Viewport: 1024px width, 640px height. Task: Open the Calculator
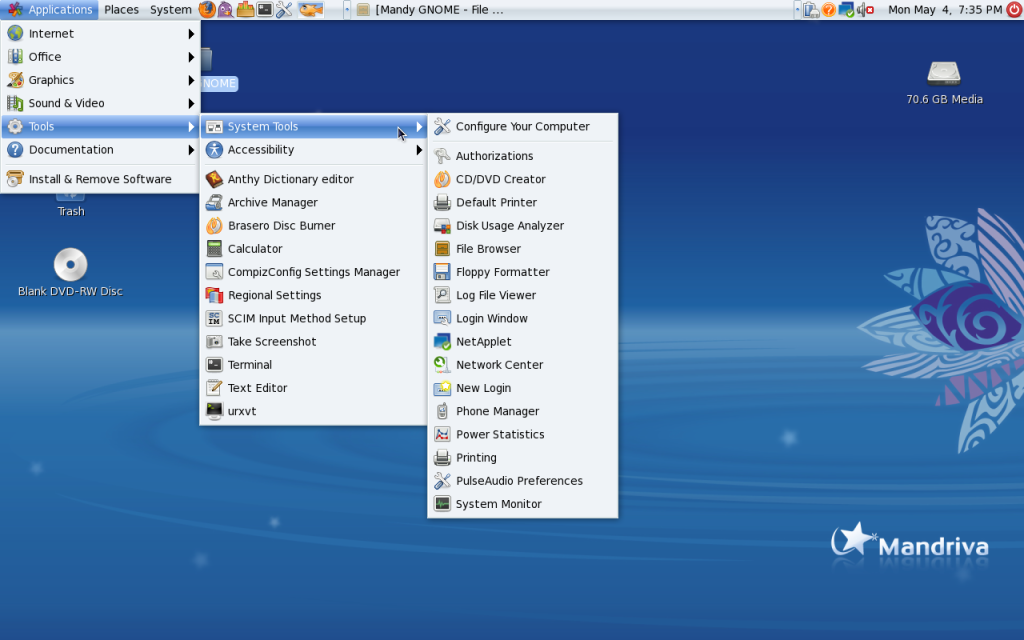pyautogui.click(x=313, y=249)
